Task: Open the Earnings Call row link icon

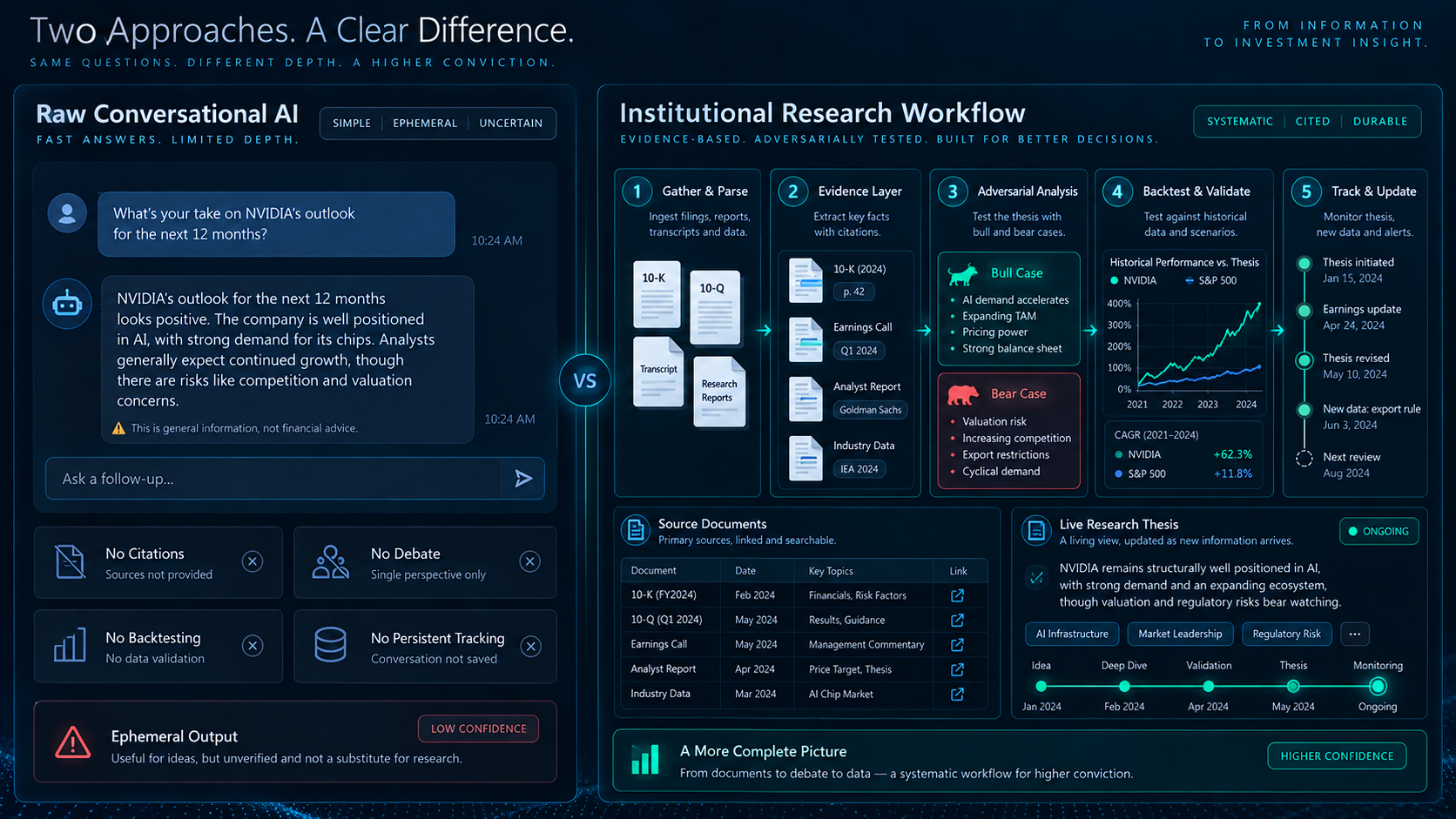Action: coord(957,645)
